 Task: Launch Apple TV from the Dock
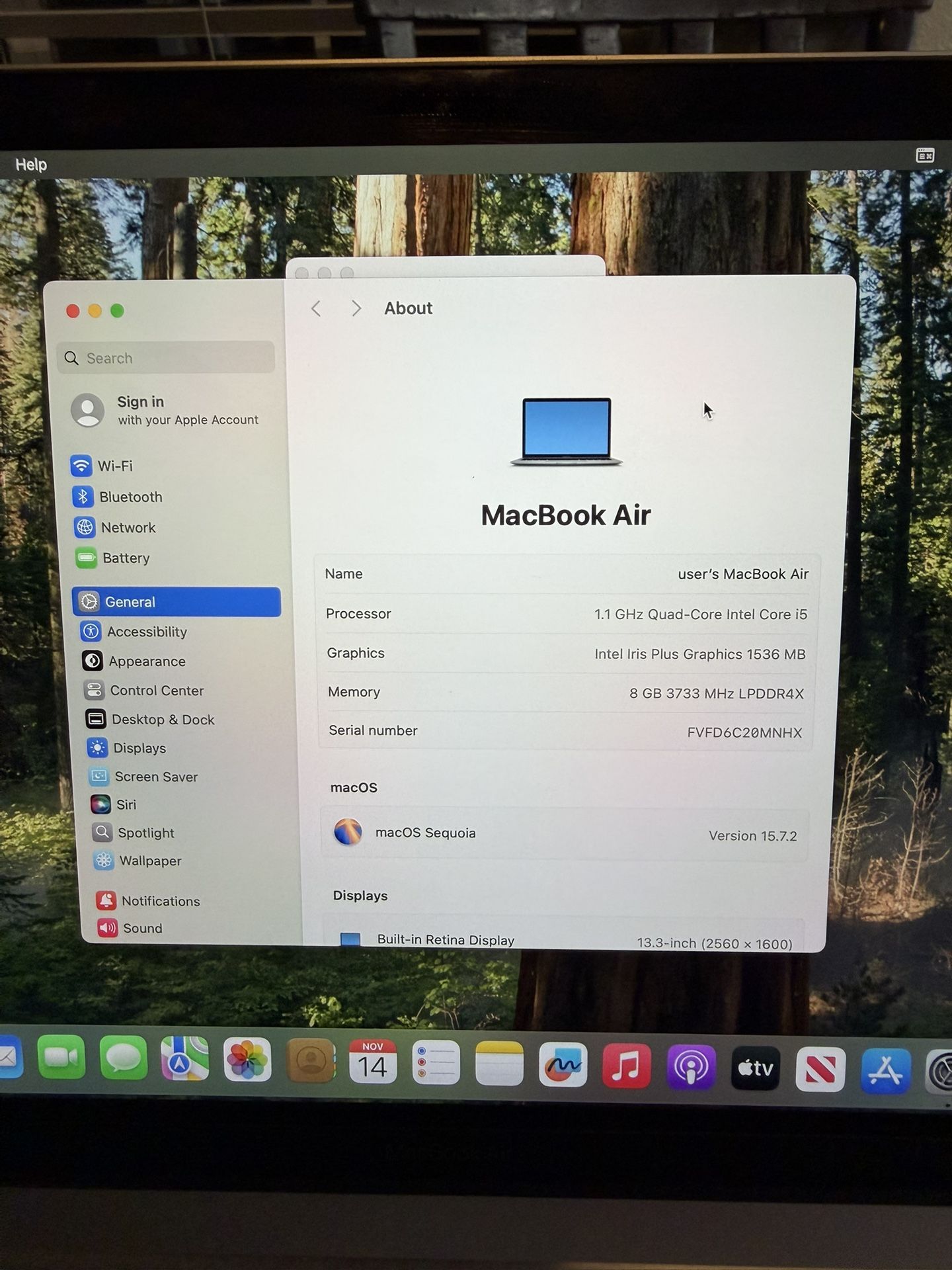coord(756,1068)
